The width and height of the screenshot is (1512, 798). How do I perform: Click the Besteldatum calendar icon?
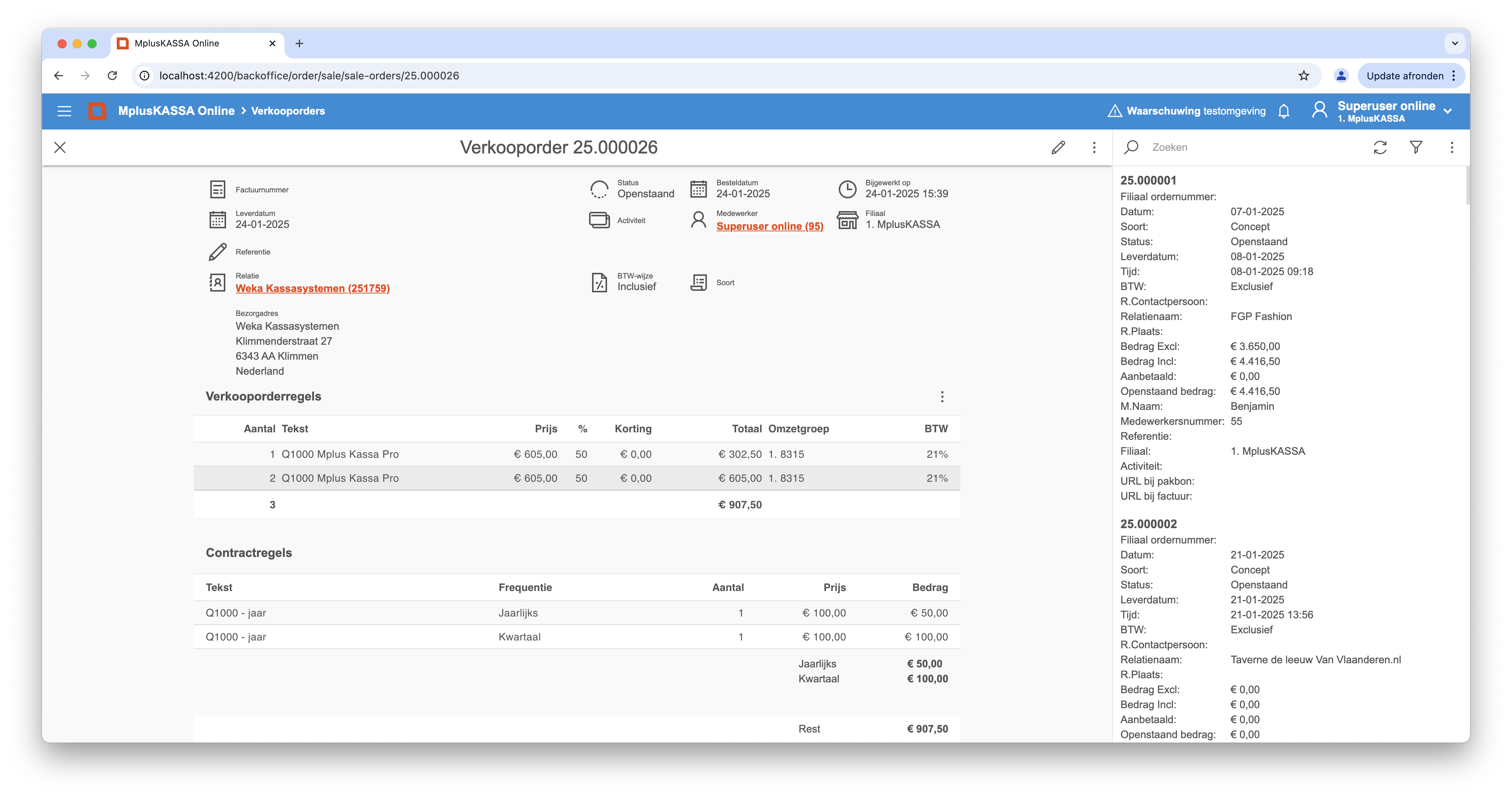point(698,189)
